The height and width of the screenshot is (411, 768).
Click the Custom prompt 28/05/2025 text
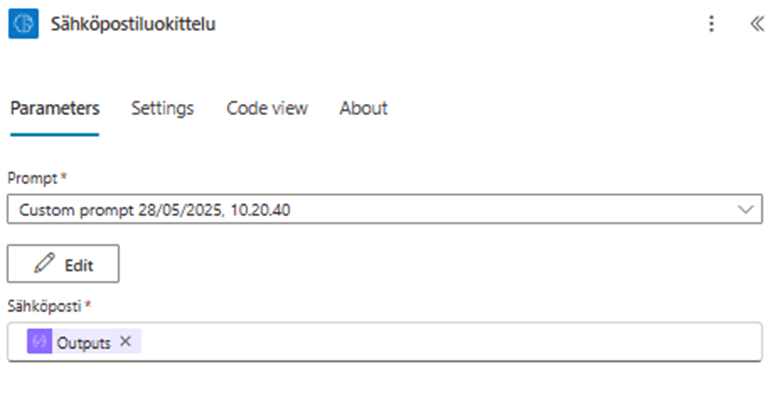[155, 210]
